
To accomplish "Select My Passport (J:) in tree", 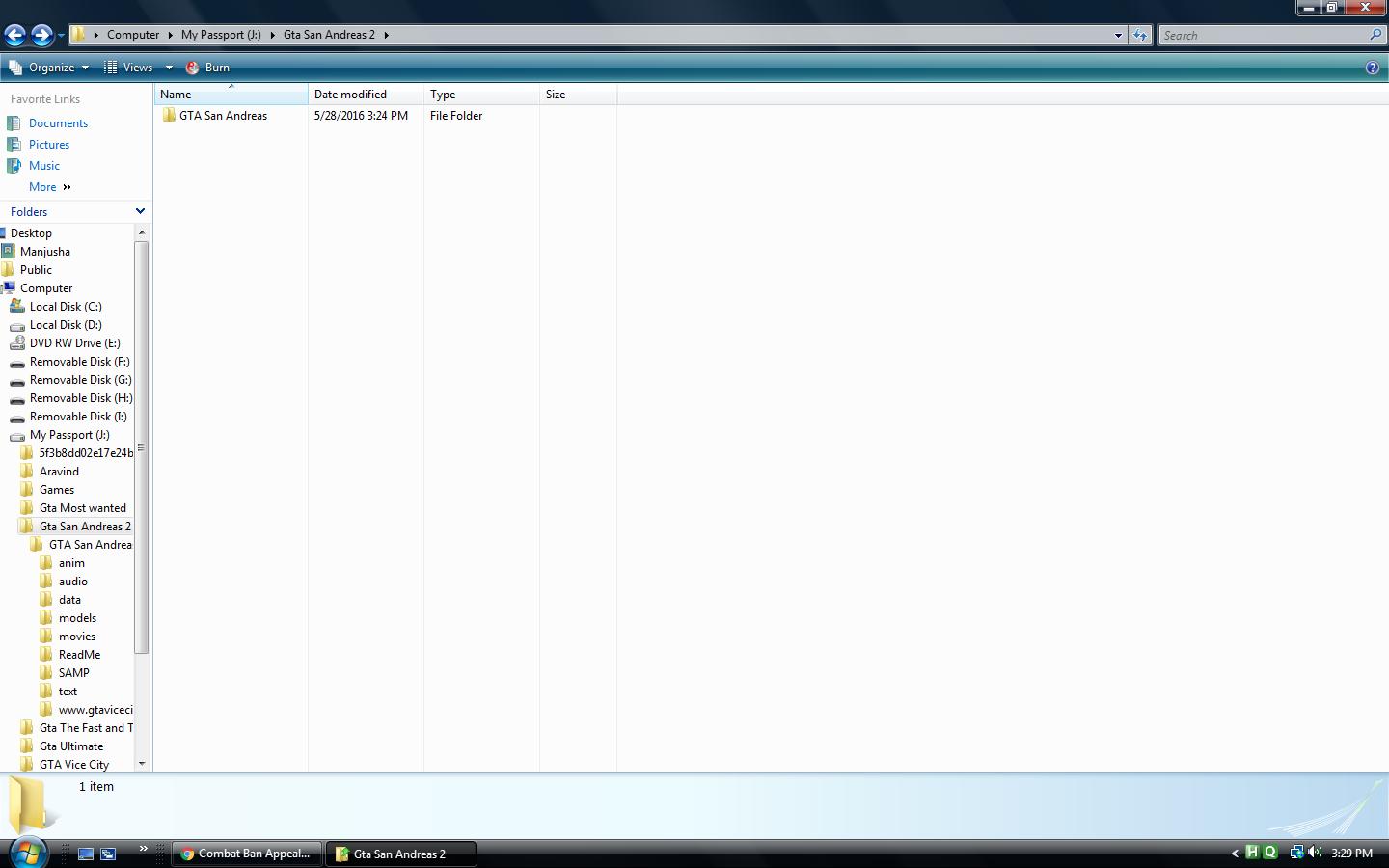I will [x=69, y=435].
